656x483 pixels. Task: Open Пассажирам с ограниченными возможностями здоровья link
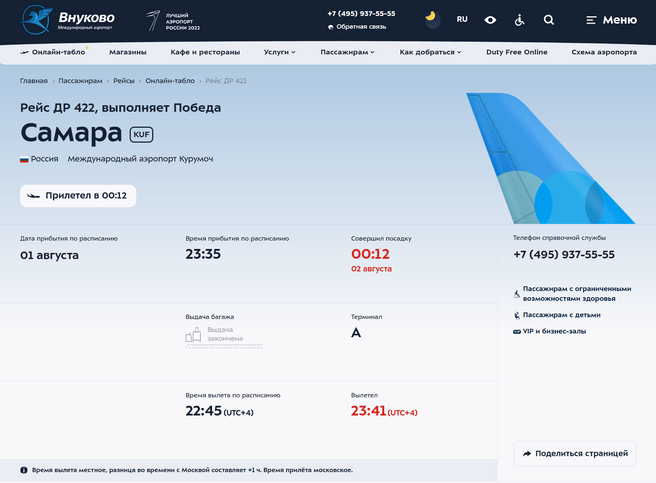(x=572, y=293)
